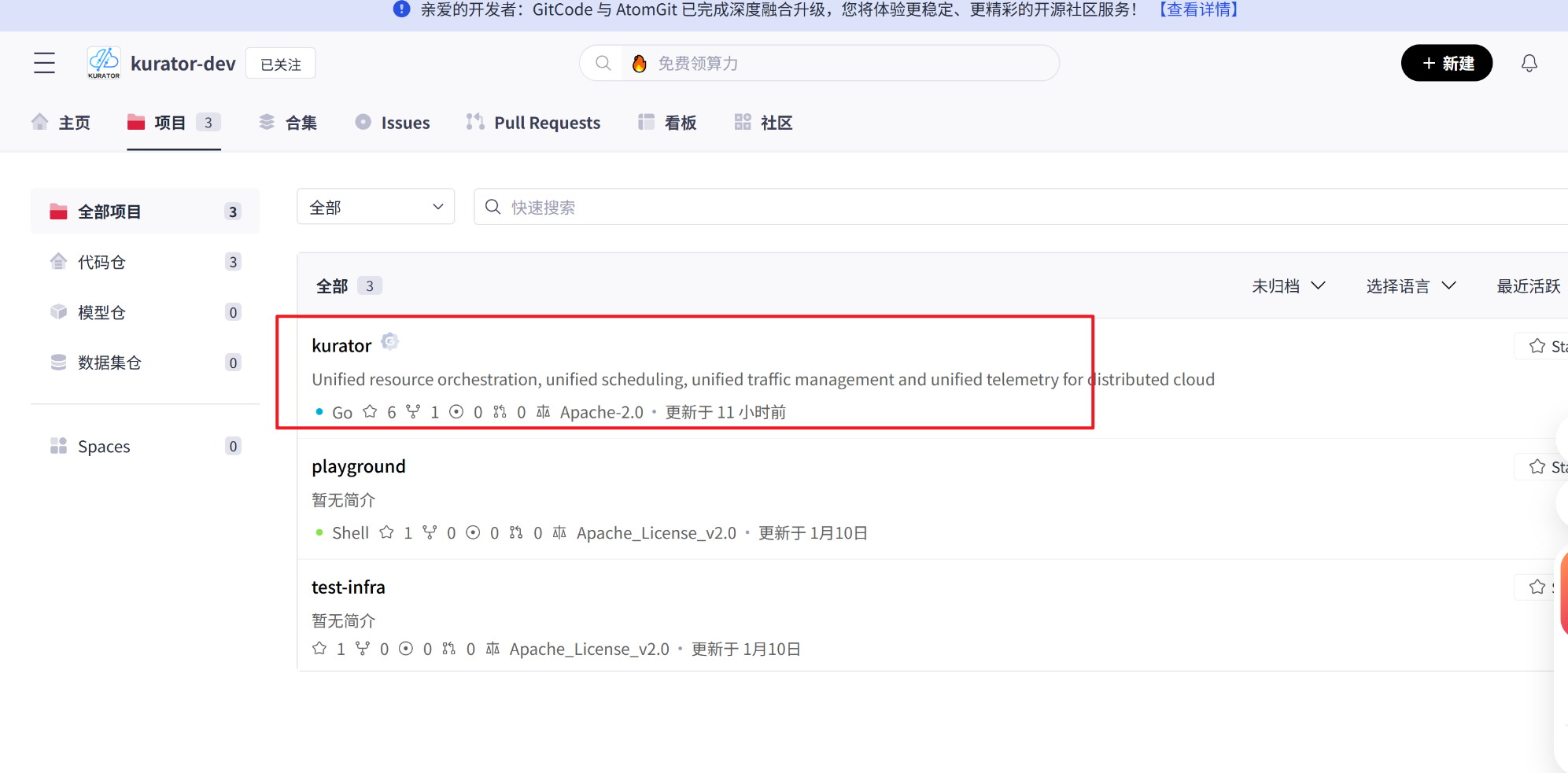This screenshot has height=773, width=1568.
Task: Select Spaces in the sidebar
Action: (145, 446)
